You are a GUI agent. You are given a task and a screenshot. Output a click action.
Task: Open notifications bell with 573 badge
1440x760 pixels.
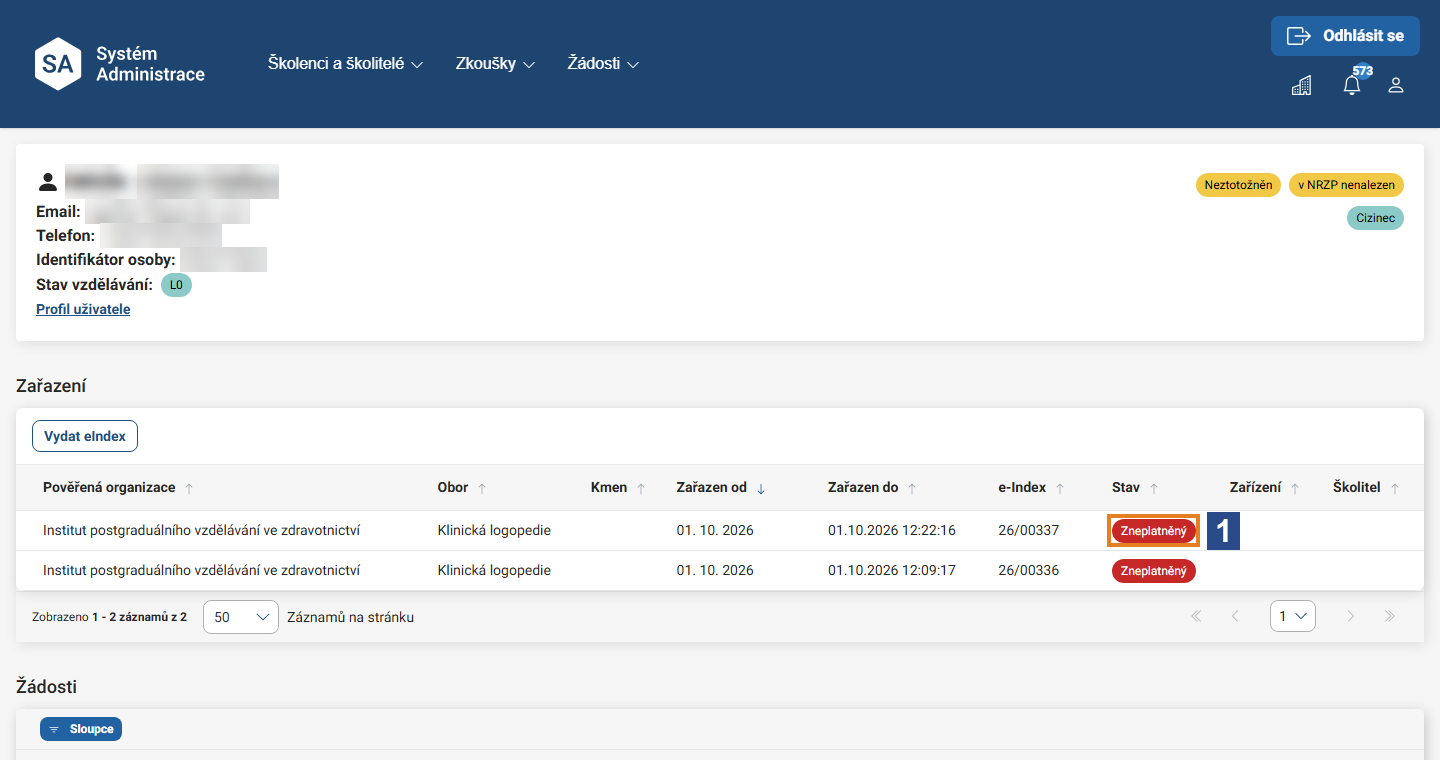coord(1352,84)
